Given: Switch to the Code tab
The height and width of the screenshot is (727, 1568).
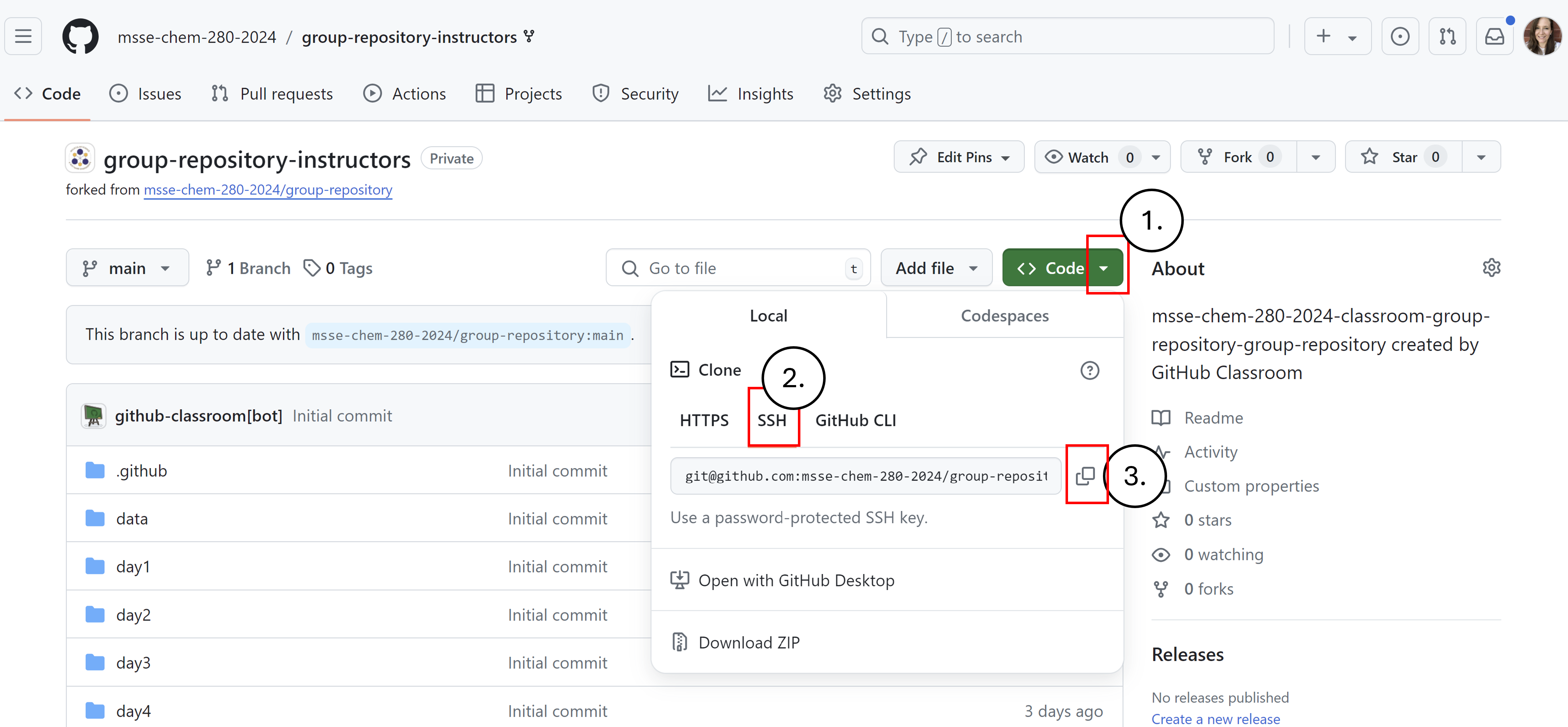Looking at the screenshot, I should pyautogui.click(x=47, y=94).
